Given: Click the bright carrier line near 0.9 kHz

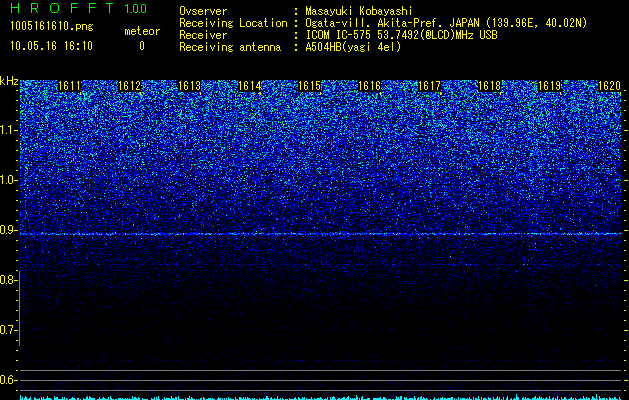Looking at the screenshot, I should [x=321, y=234].
